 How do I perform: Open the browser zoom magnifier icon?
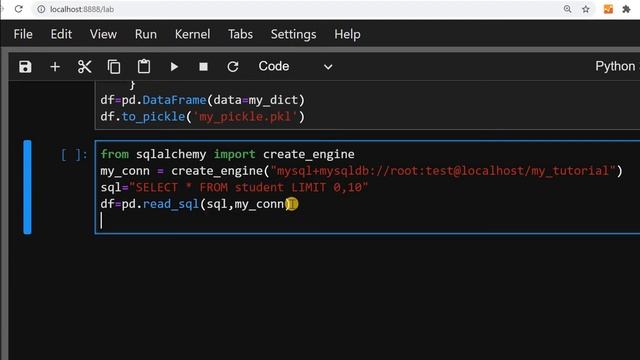[567, 9]
